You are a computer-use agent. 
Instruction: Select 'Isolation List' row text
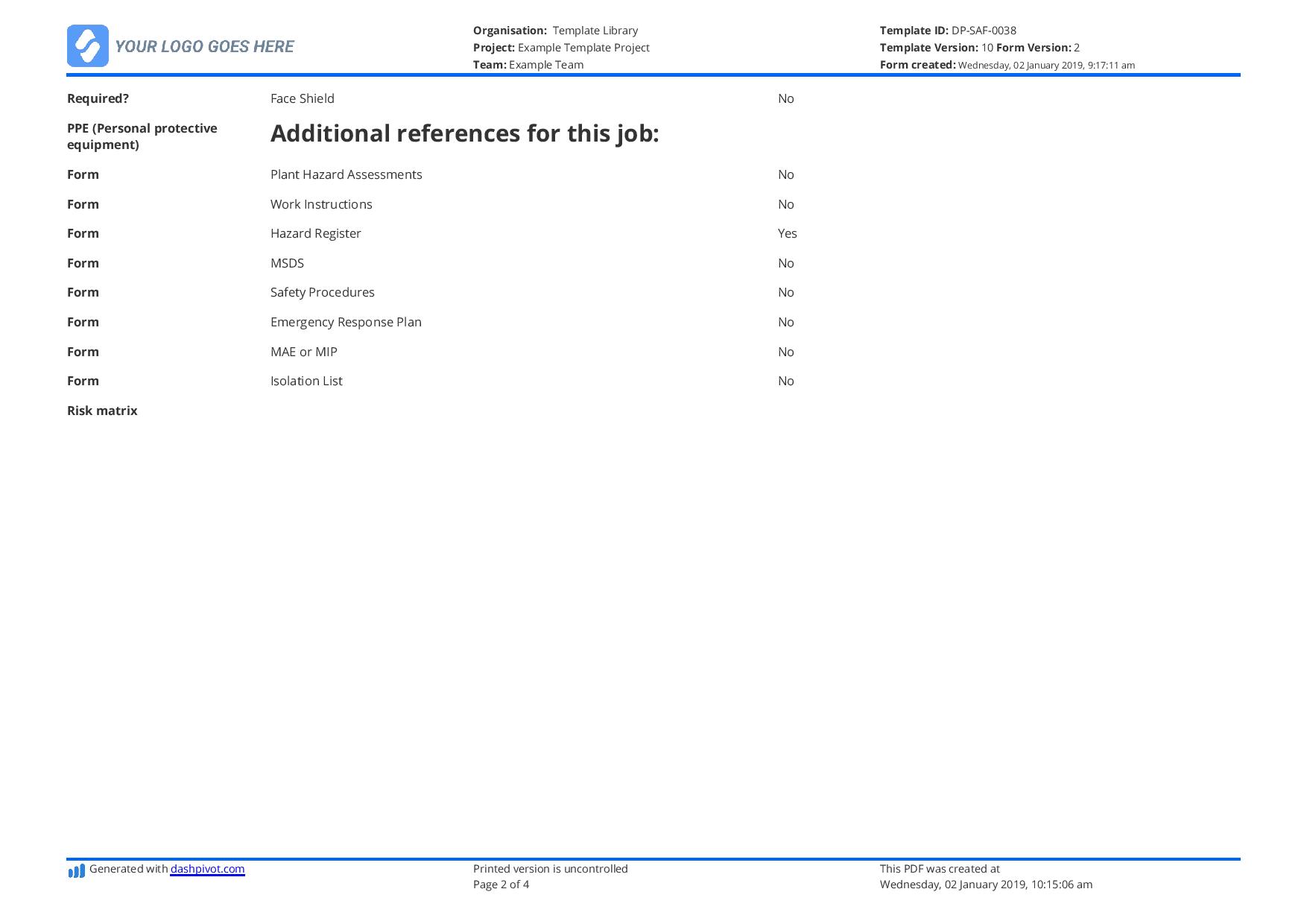[x=306, y=381]
